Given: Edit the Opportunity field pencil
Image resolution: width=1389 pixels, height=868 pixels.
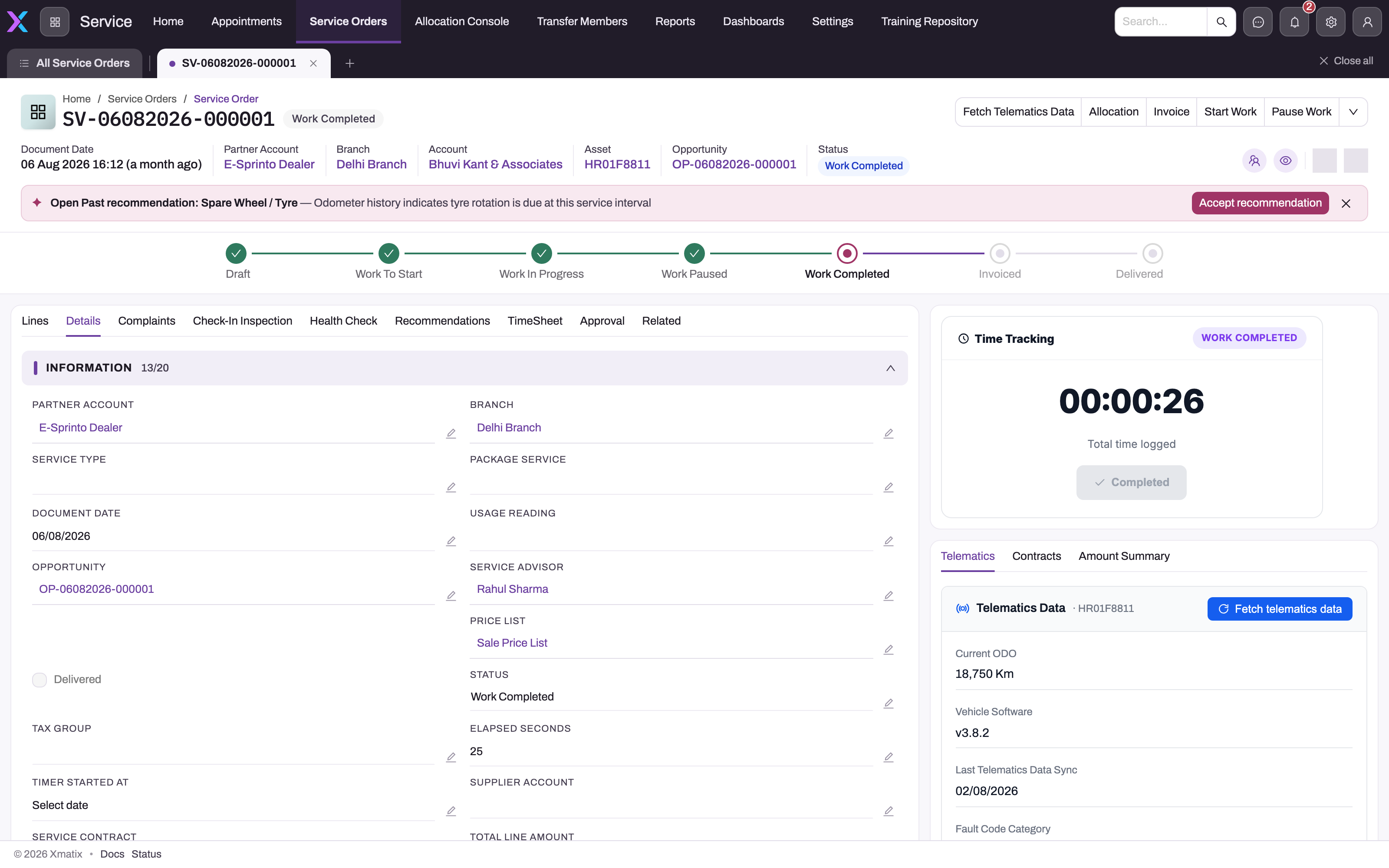Looking at the screenshot, I should click(451, 596).
